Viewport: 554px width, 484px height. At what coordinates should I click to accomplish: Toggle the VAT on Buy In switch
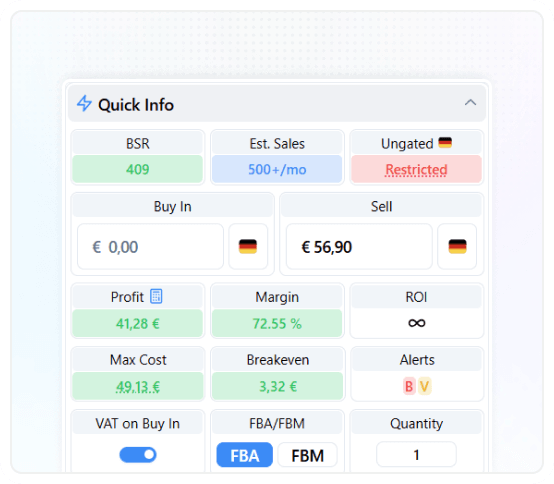[x=138, y=455]
